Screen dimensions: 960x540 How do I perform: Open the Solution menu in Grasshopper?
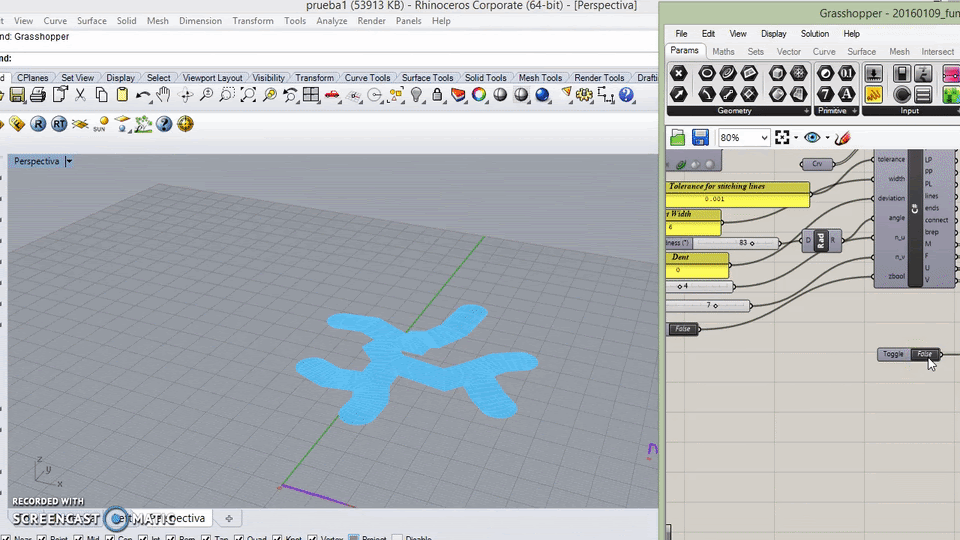tap(815, 34)
